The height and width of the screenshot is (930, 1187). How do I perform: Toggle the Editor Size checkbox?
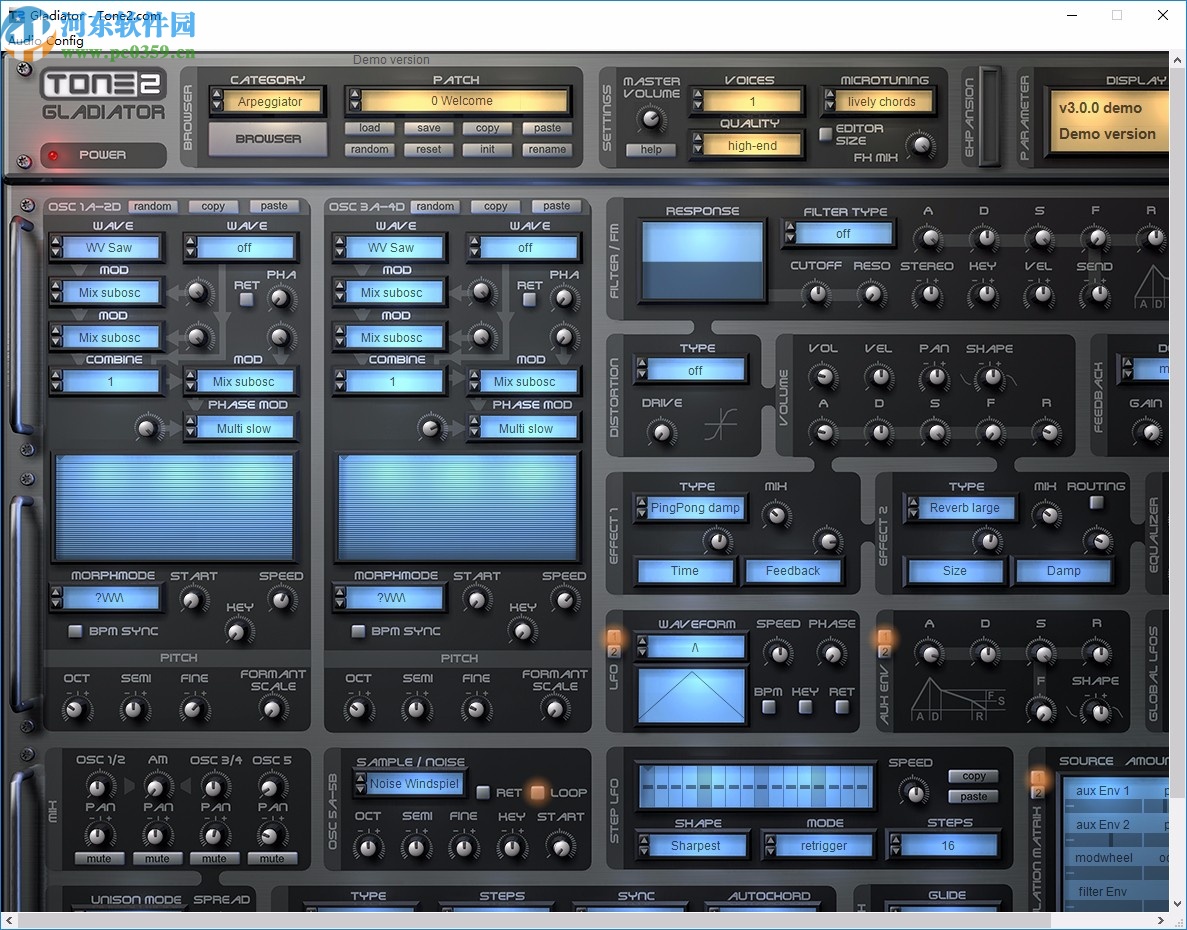click(826, 134)
